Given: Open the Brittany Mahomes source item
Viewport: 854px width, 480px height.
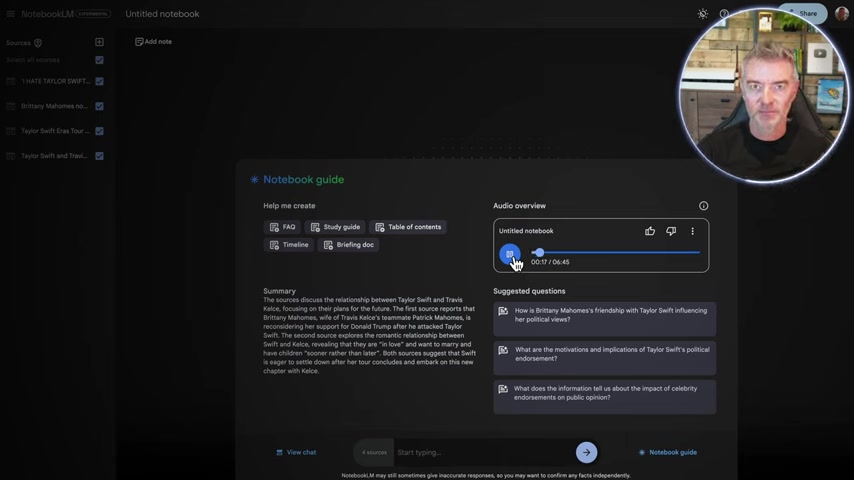Looking at the screenshot, I should pos(54,106).
